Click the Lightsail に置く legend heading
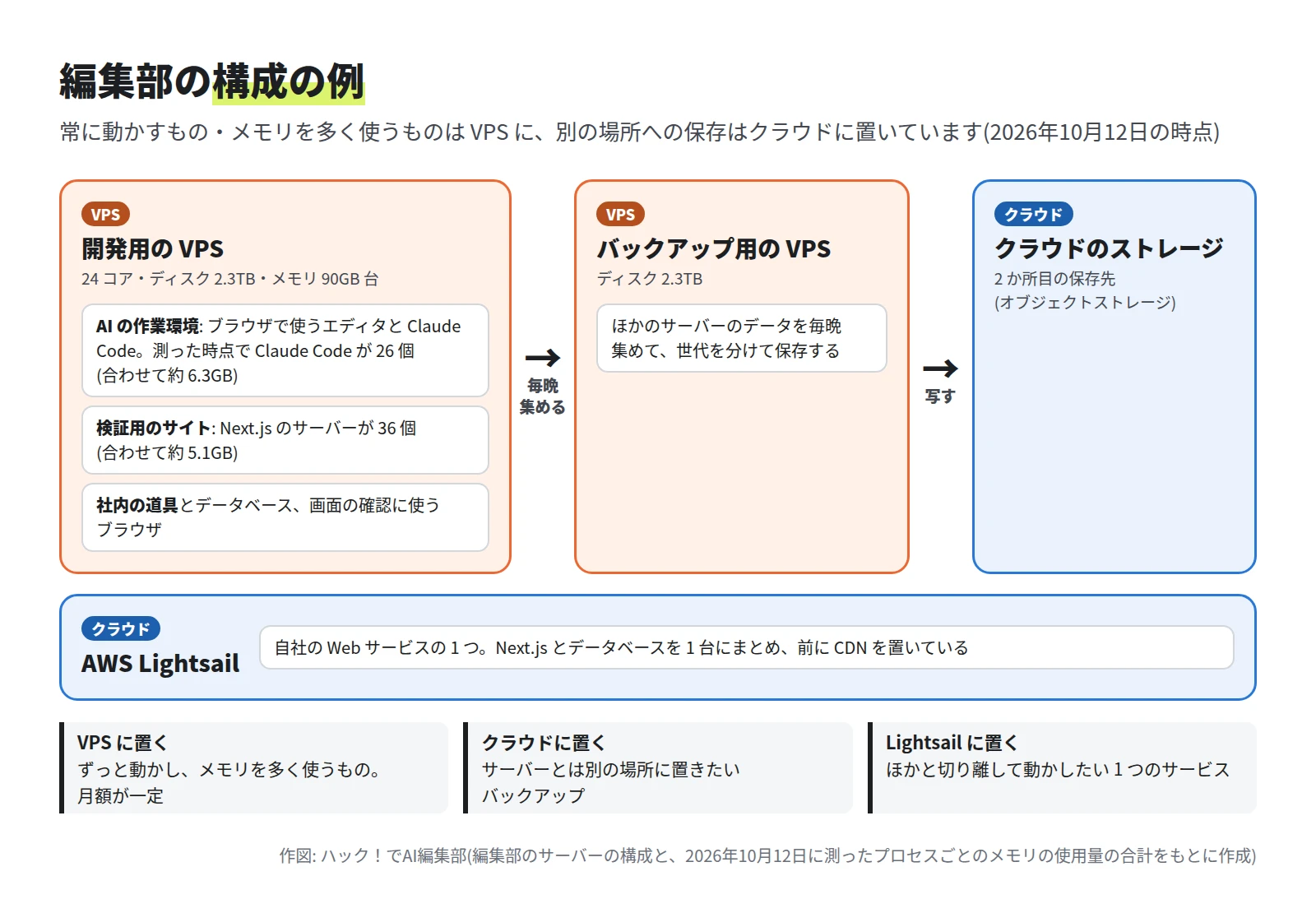The height and width of the screenshot is (913, 1316). pyautogui.click(x=952, y=743)
